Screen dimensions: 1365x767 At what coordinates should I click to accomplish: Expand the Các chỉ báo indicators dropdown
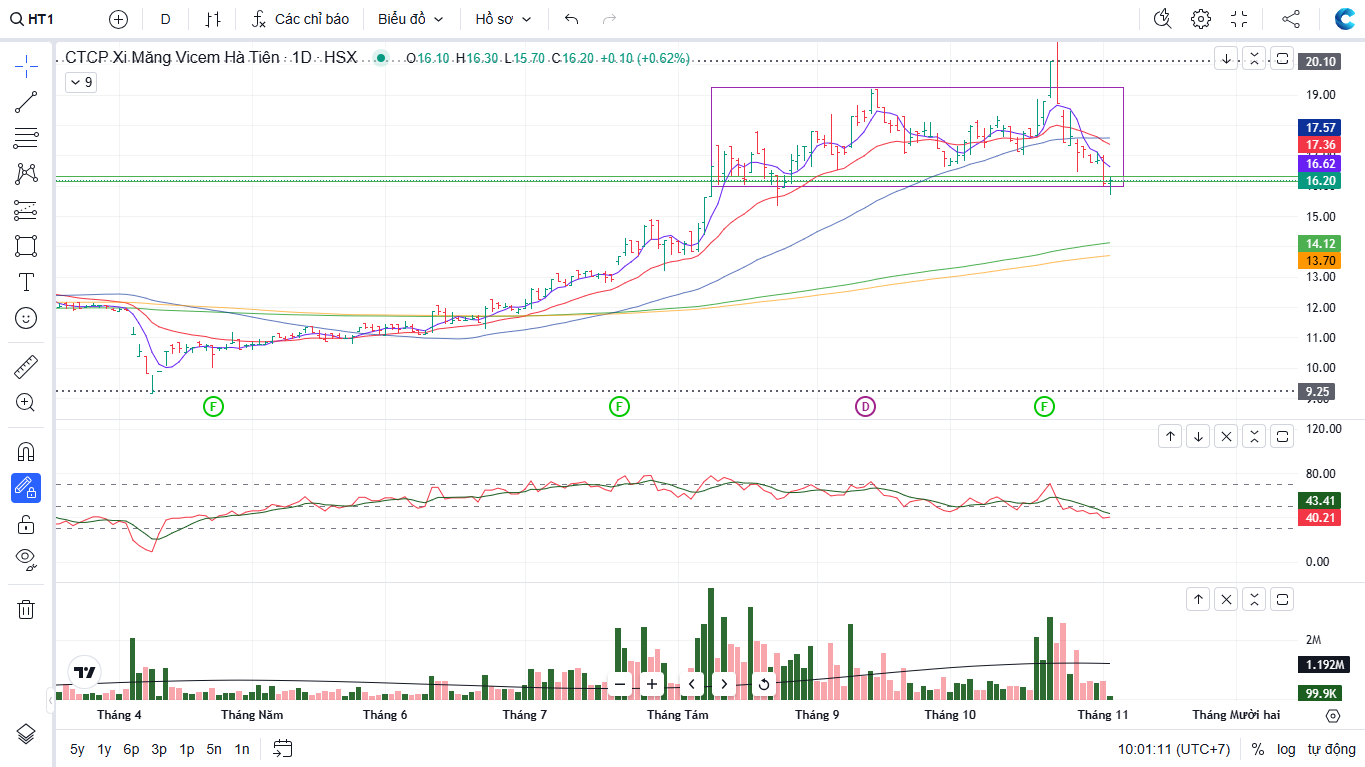[300, 19]
